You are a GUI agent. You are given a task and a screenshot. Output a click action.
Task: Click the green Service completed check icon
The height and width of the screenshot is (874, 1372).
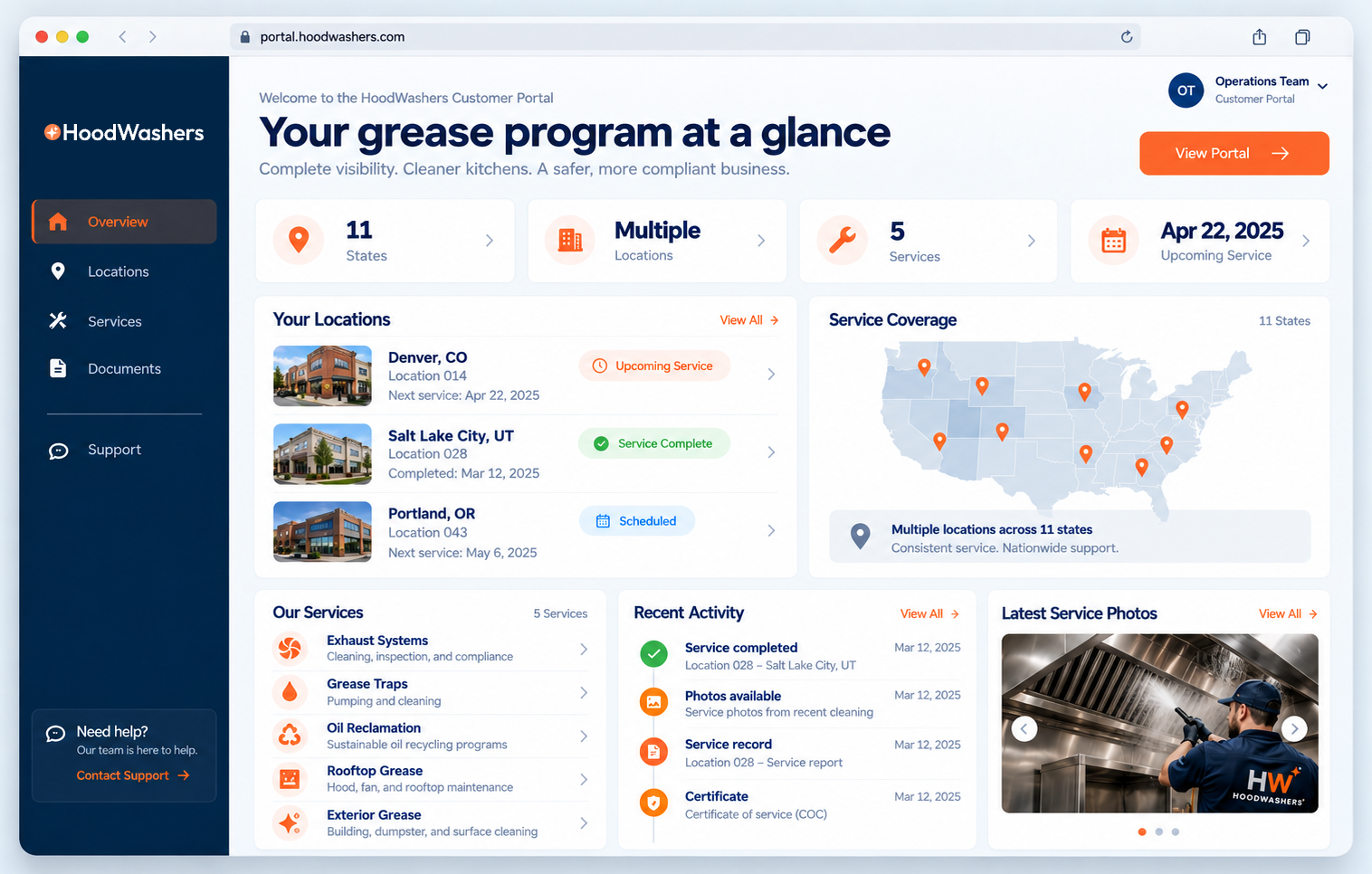tap(653, 653)
